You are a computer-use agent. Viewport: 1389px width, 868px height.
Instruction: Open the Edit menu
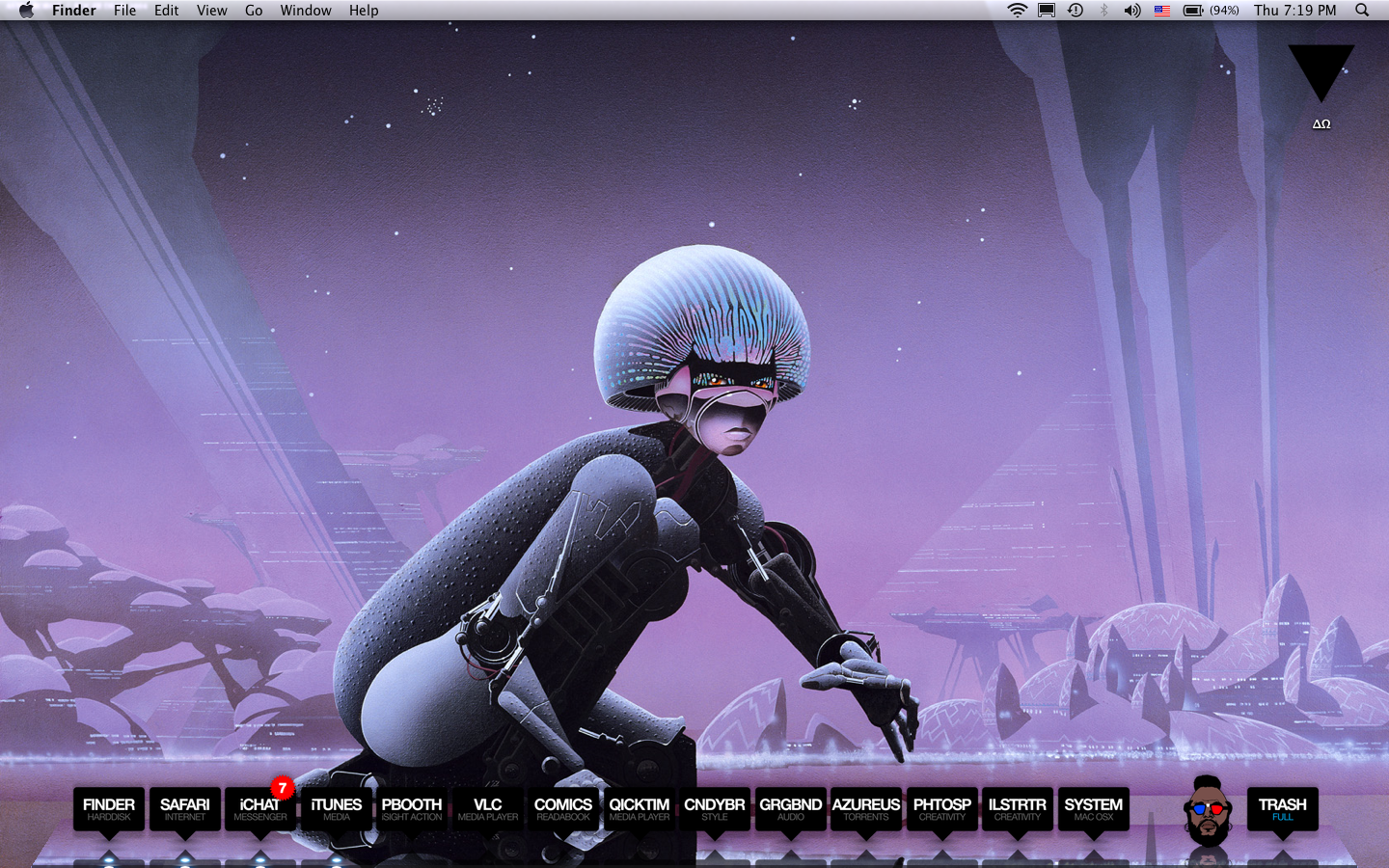point(167,11)
